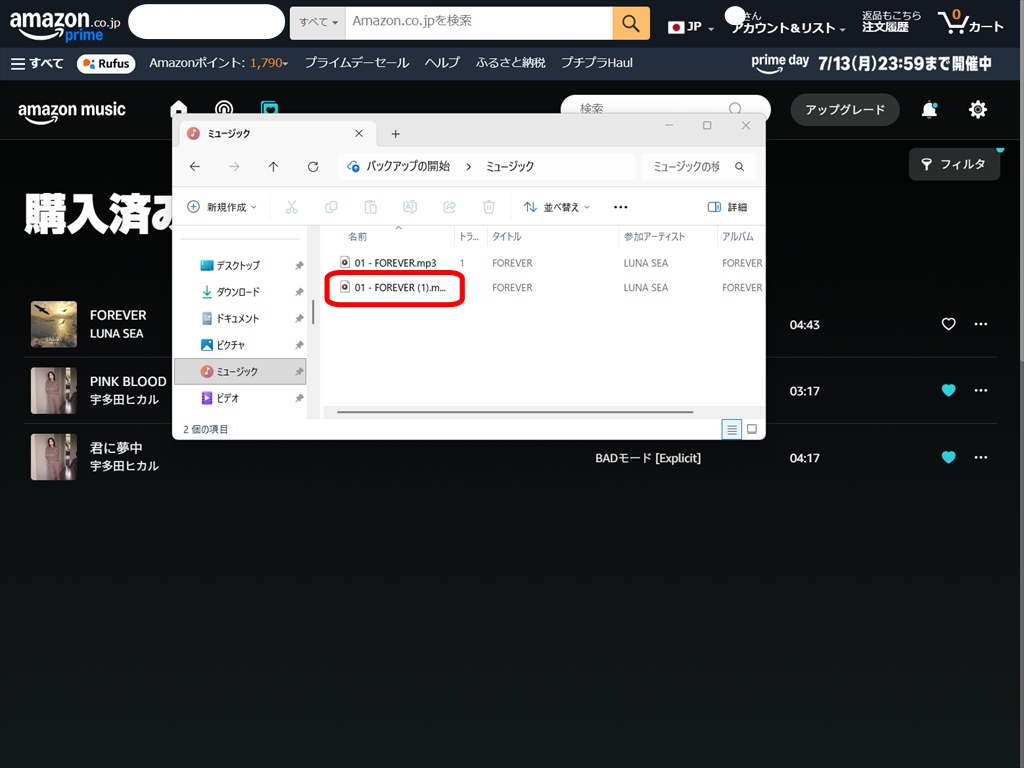Select ドキュメント in Explorer sidebar
This screenshot has width=1024, height=768.
click(240, 318)
